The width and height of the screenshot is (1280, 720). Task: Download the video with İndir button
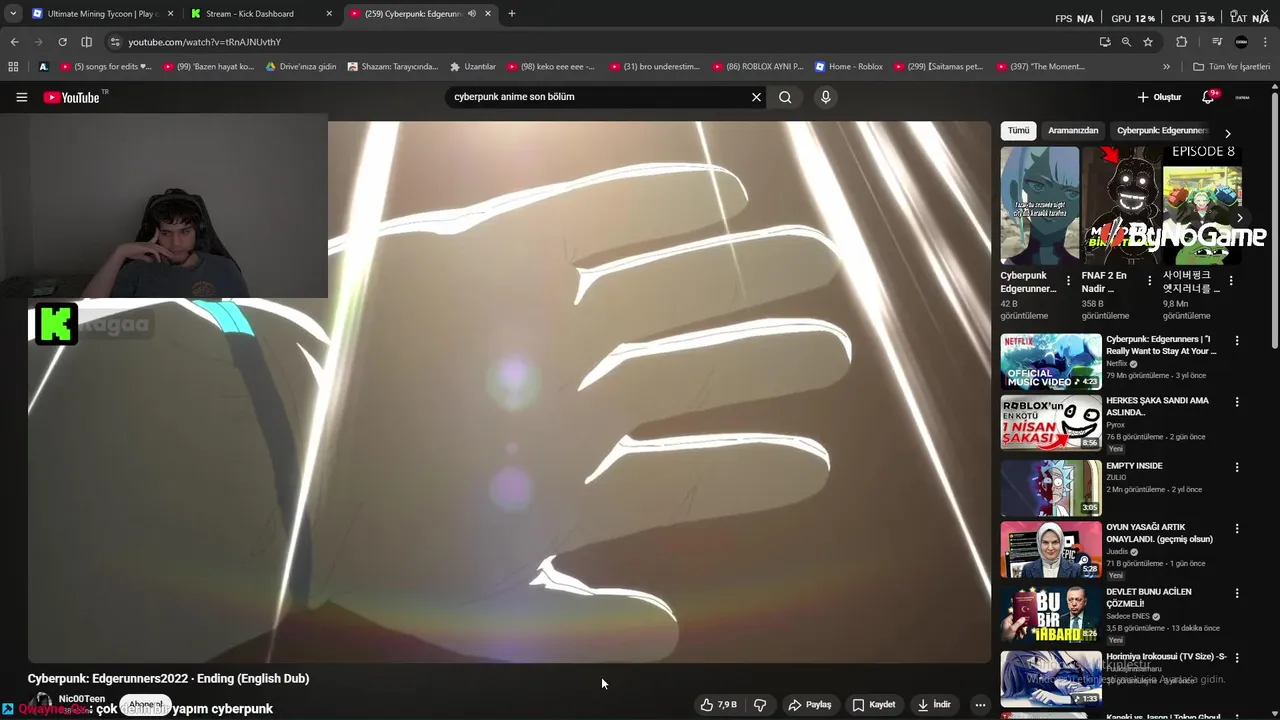pos(934,705)
